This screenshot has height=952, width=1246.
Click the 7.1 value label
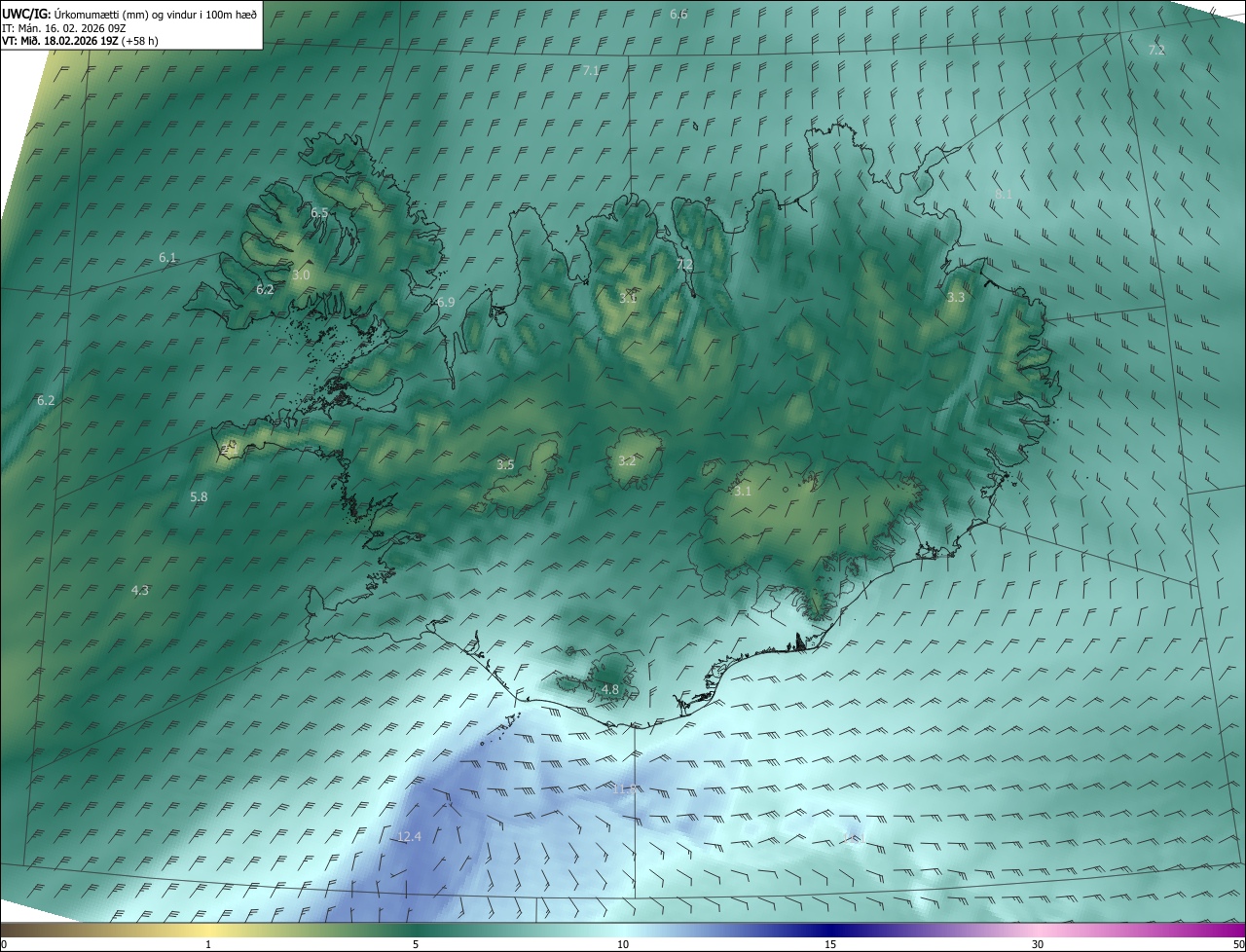[x=591, y=71]
